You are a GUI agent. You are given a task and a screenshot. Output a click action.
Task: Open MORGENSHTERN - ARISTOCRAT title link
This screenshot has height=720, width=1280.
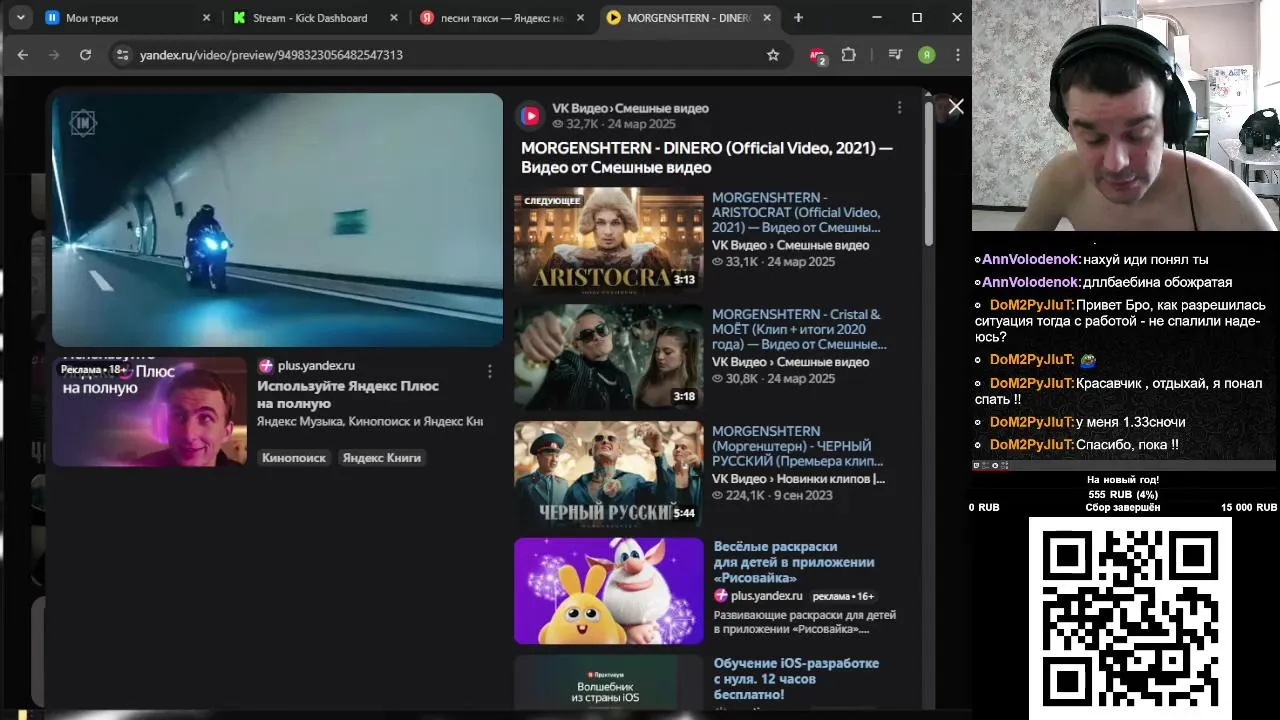point(796,213)
